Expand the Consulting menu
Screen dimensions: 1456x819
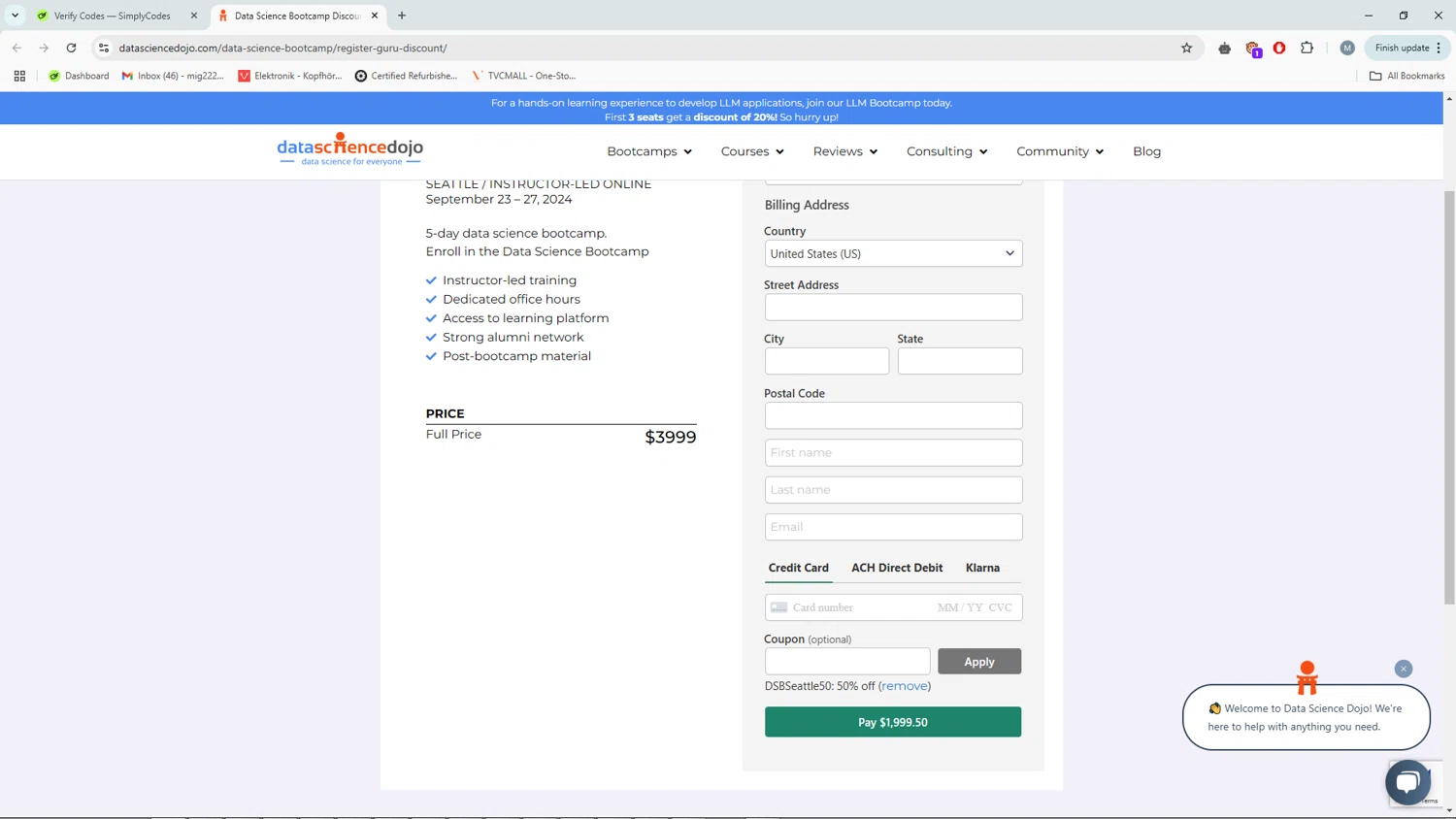point(947,151)
